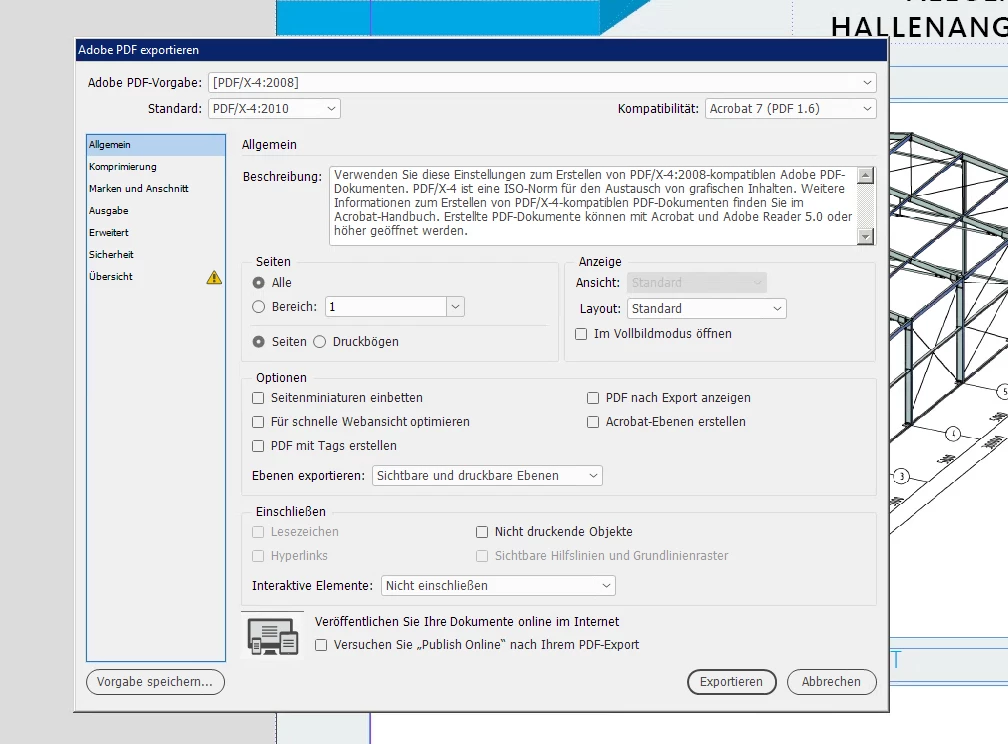The image size is (1008, 744).
Task: Click the Exportieren button
Action: pos(732,682)
